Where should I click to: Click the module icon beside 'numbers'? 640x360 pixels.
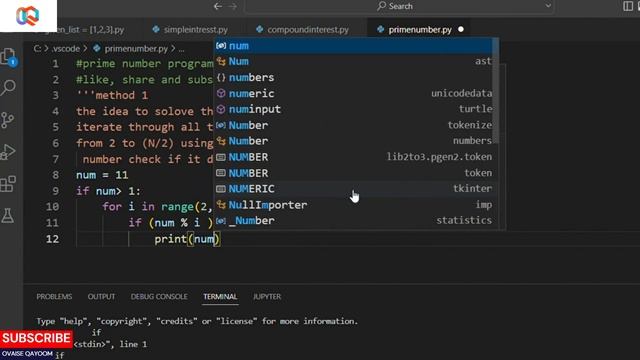click(221, 77)
